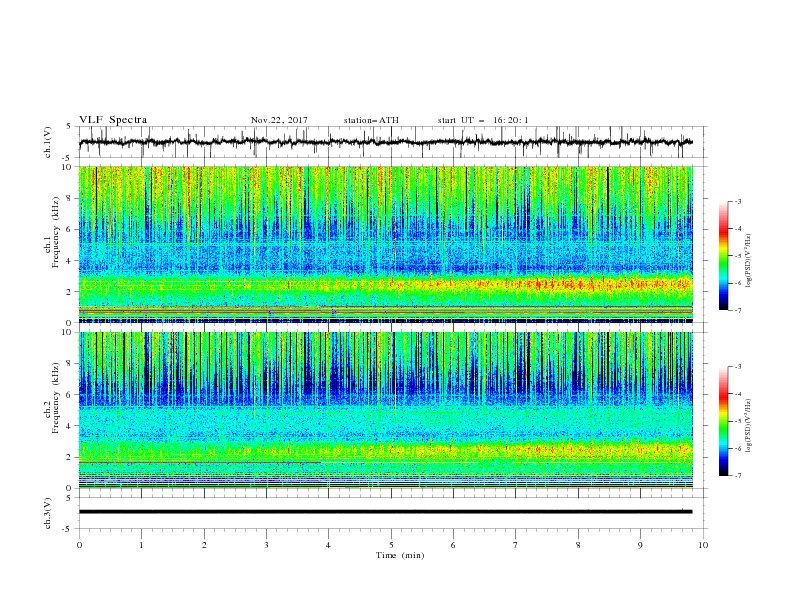This screenshot has height=612, width=792.
Task: Click the "Time (min)" axis label
Action: pyautogui.click(x=400, y=555)
